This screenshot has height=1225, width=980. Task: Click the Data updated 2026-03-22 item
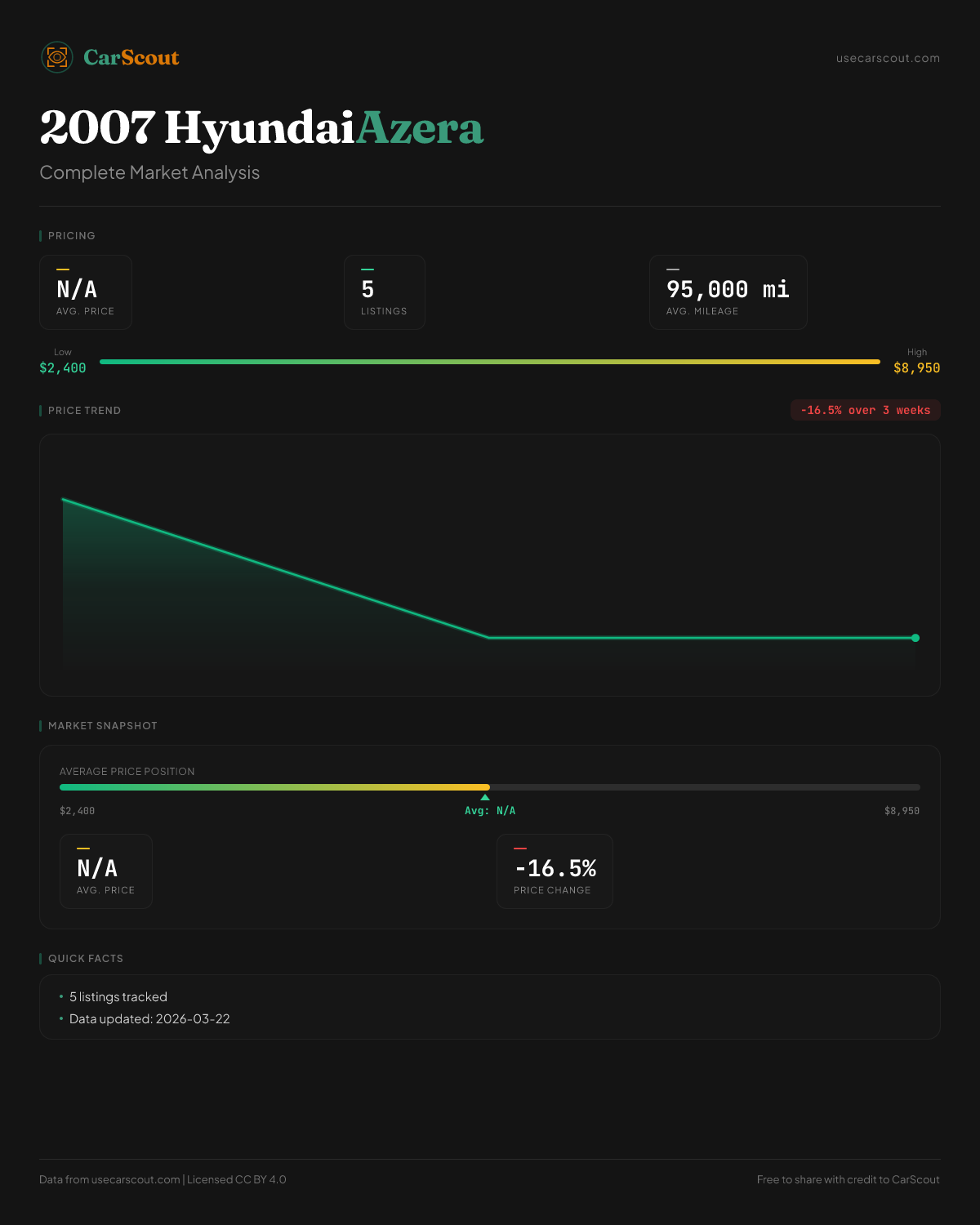149,1019
